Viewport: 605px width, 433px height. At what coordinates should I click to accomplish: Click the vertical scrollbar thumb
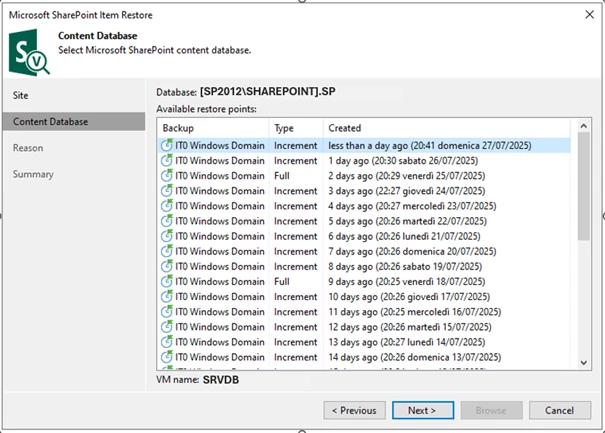click(x=584, y=186)
